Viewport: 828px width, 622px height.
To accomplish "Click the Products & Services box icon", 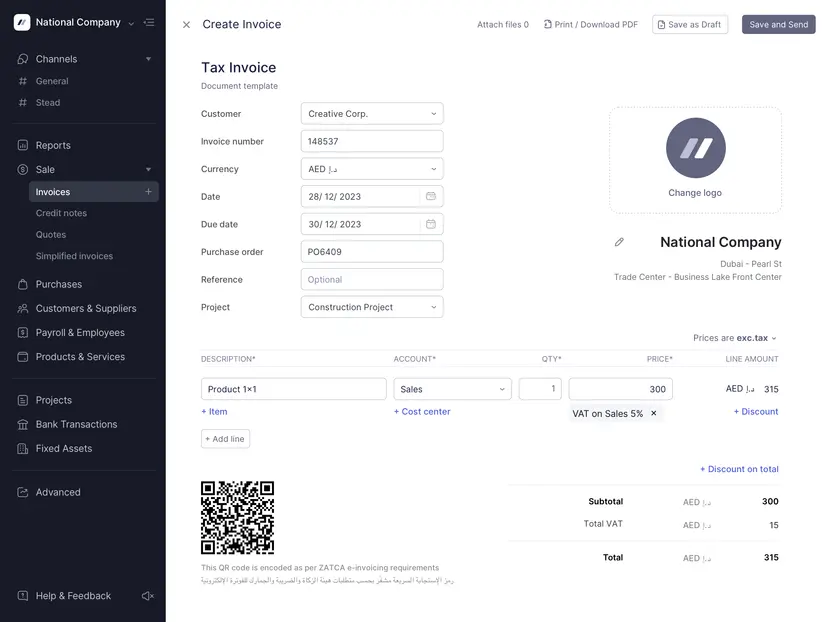I will click(23, 357).
